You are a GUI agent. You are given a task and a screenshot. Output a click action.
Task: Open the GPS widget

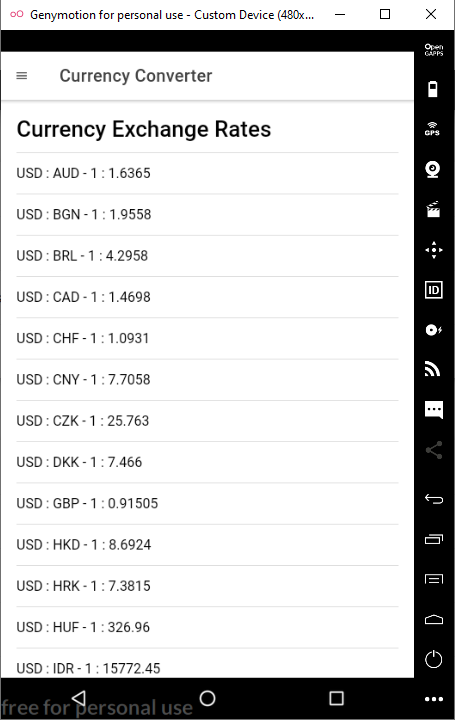point(433,129)
